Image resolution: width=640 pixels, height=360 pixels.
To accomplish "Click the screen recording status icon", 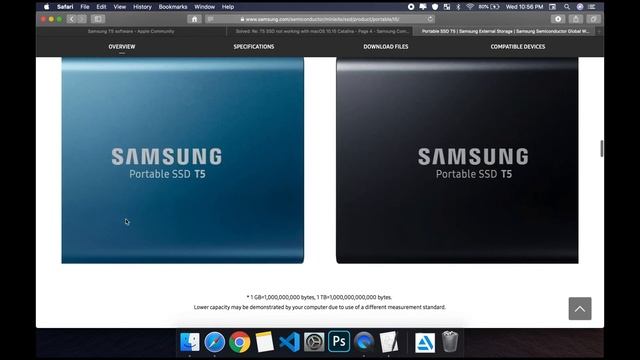I will 411,7.
